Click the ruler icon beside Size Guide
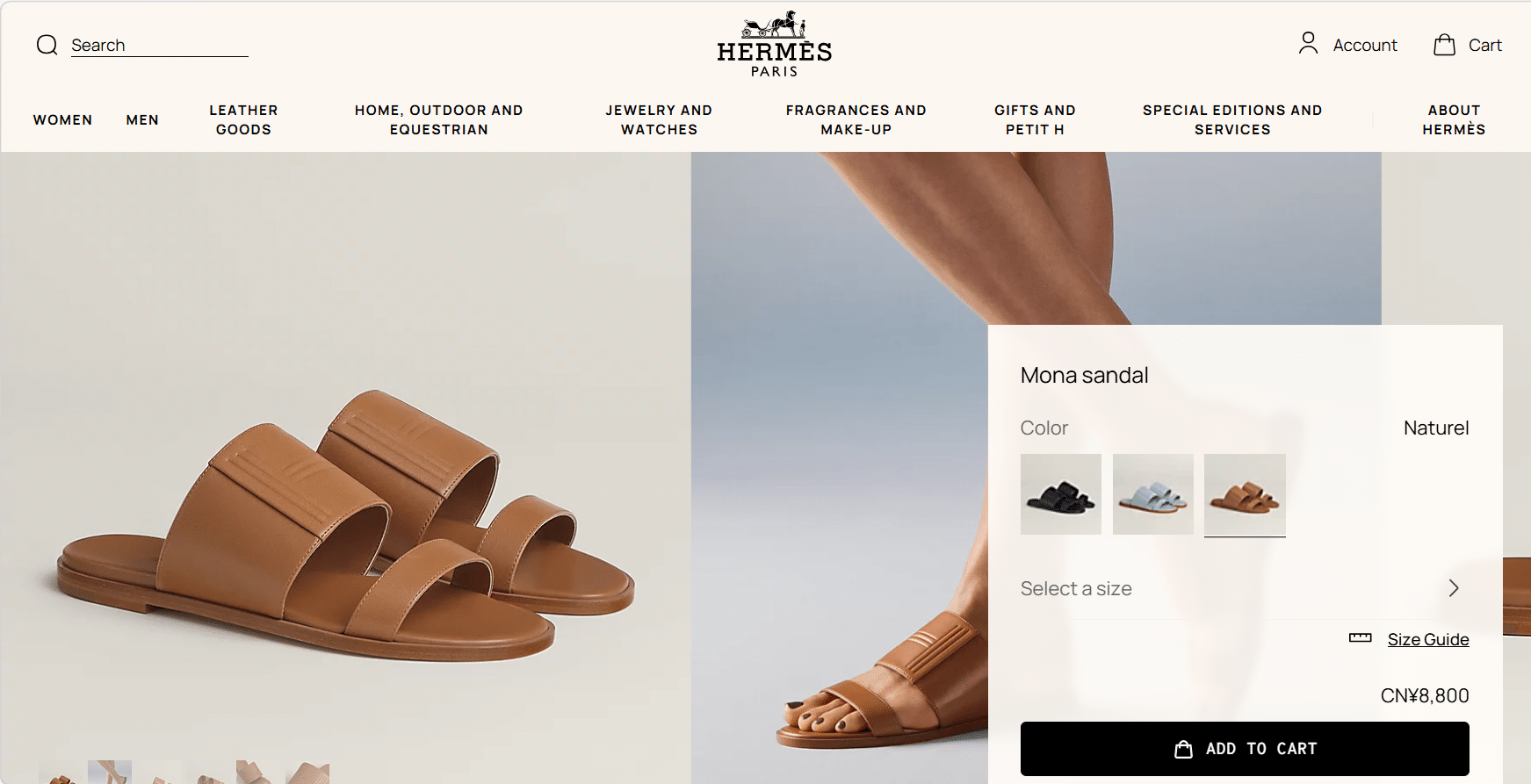The image size is (1531, 784). tap(1360, 638)
